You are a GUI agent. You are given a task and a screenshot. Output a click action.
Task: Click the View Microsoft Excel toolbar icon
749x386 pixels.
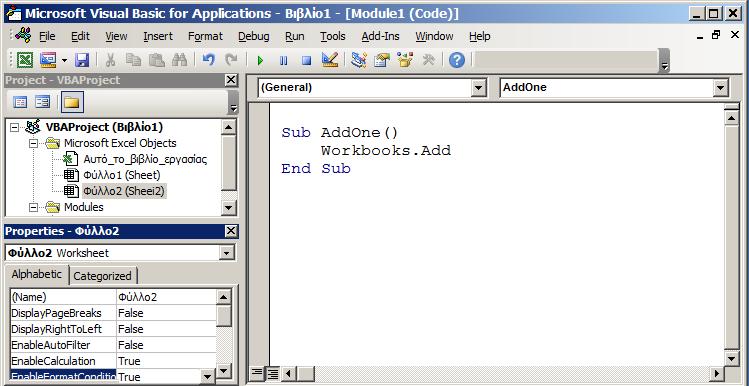coord(25,60)
